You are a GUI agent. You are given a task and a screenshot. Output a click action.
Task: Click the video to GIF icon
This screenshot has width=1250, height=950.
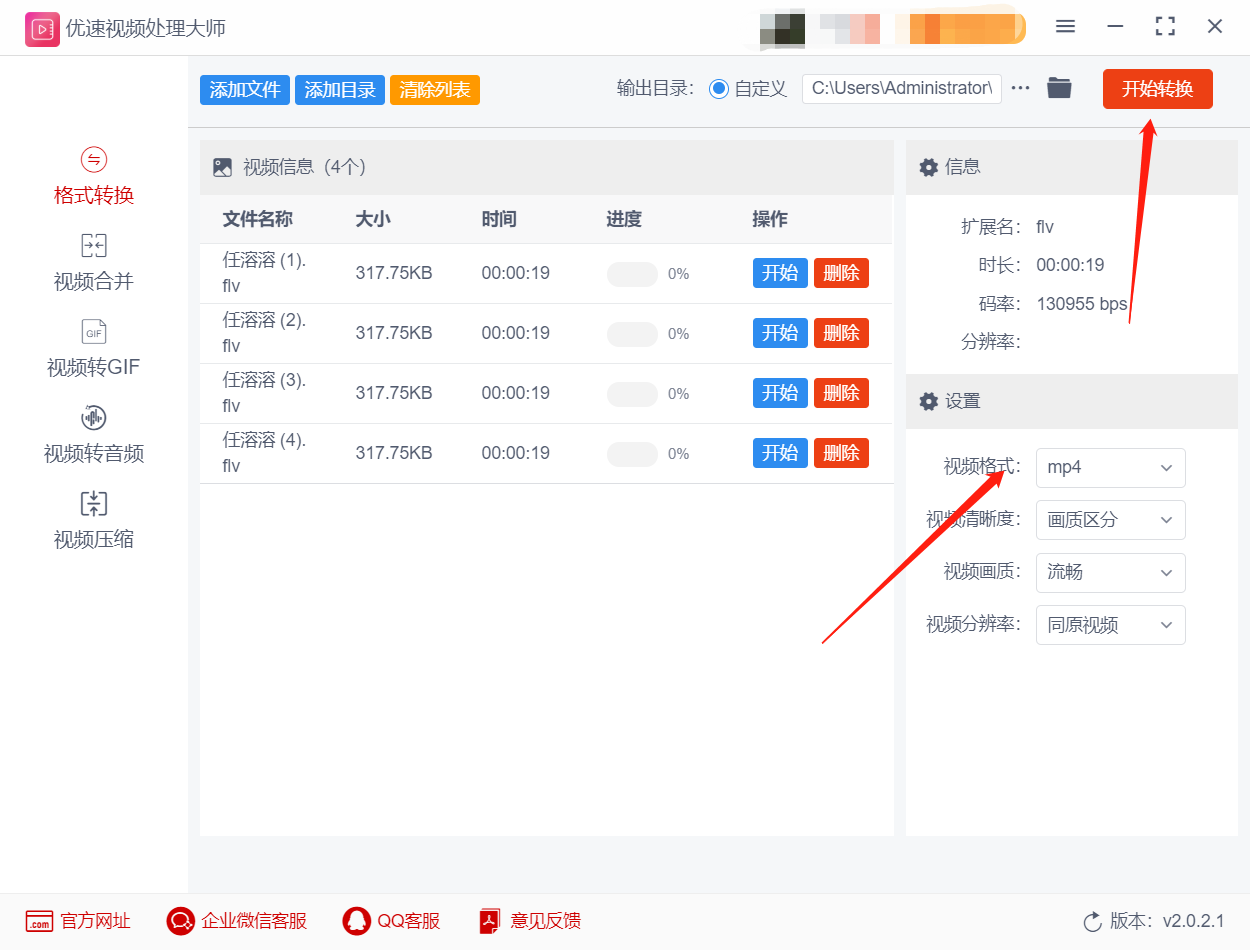[93, 332]
